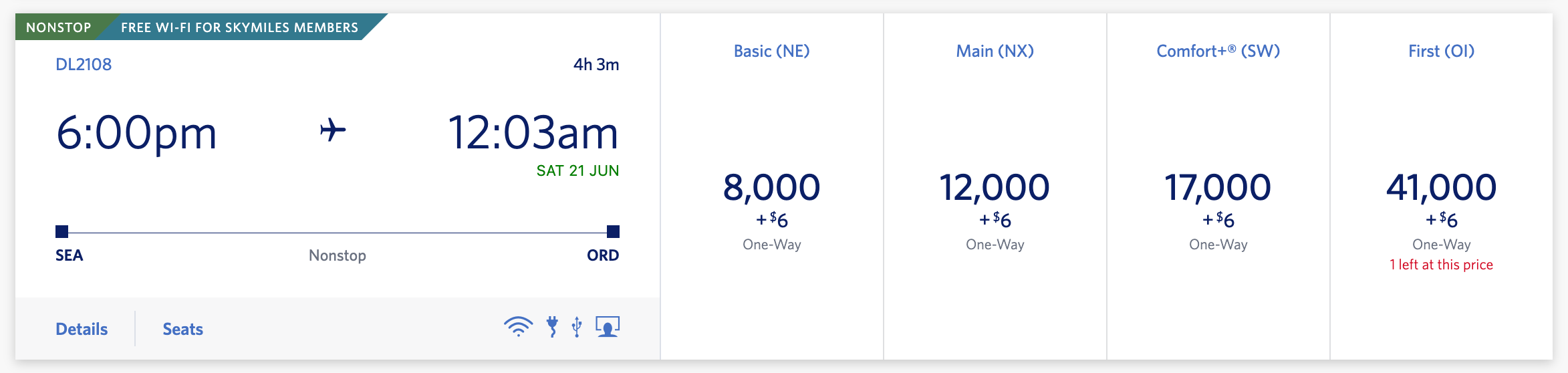Open flight number DL2108 link
1568x373 pixels.
coord(84,65)
